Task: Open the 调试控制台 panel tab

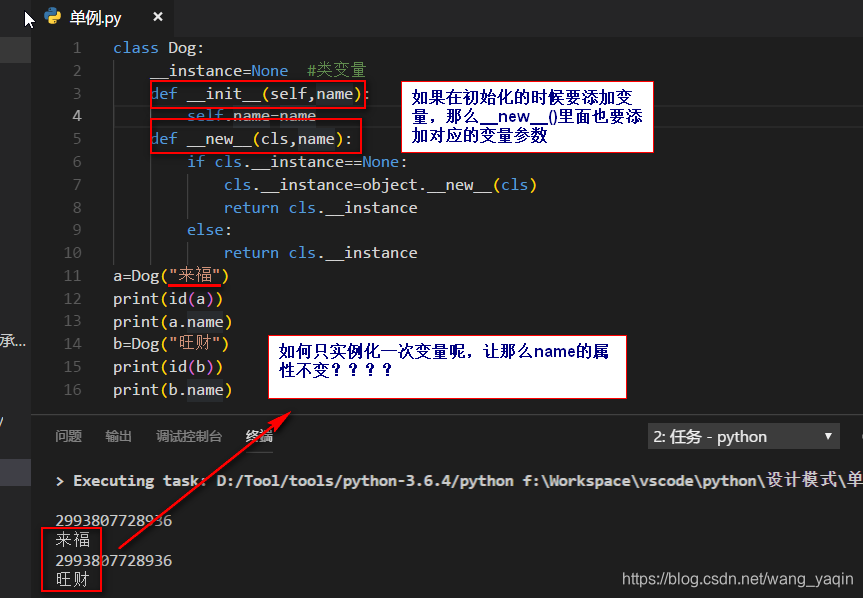Action: tap(189, 436)
